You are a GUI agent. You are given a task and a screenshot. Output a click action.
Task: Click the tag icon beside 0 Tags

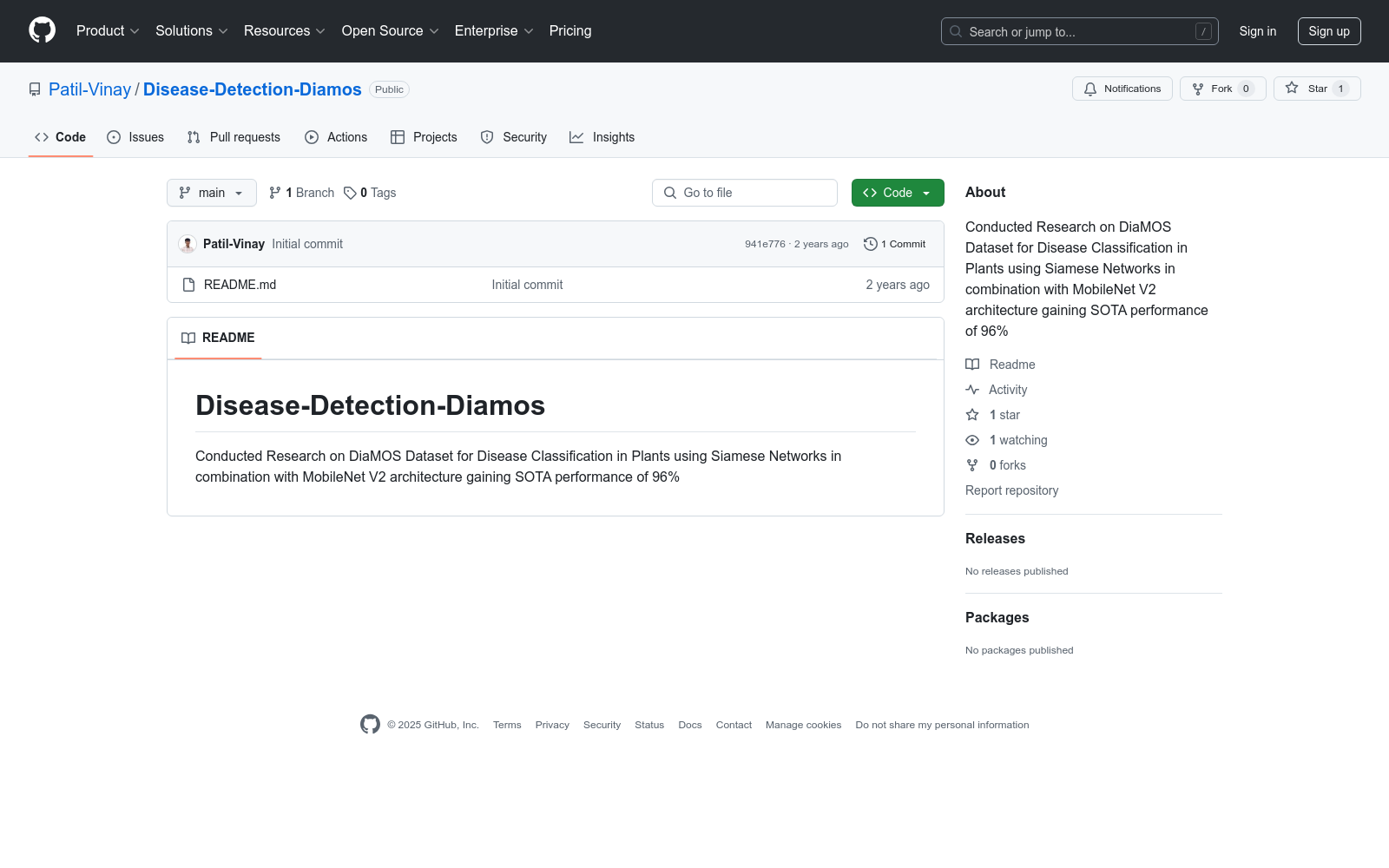[x=350, y=193]
